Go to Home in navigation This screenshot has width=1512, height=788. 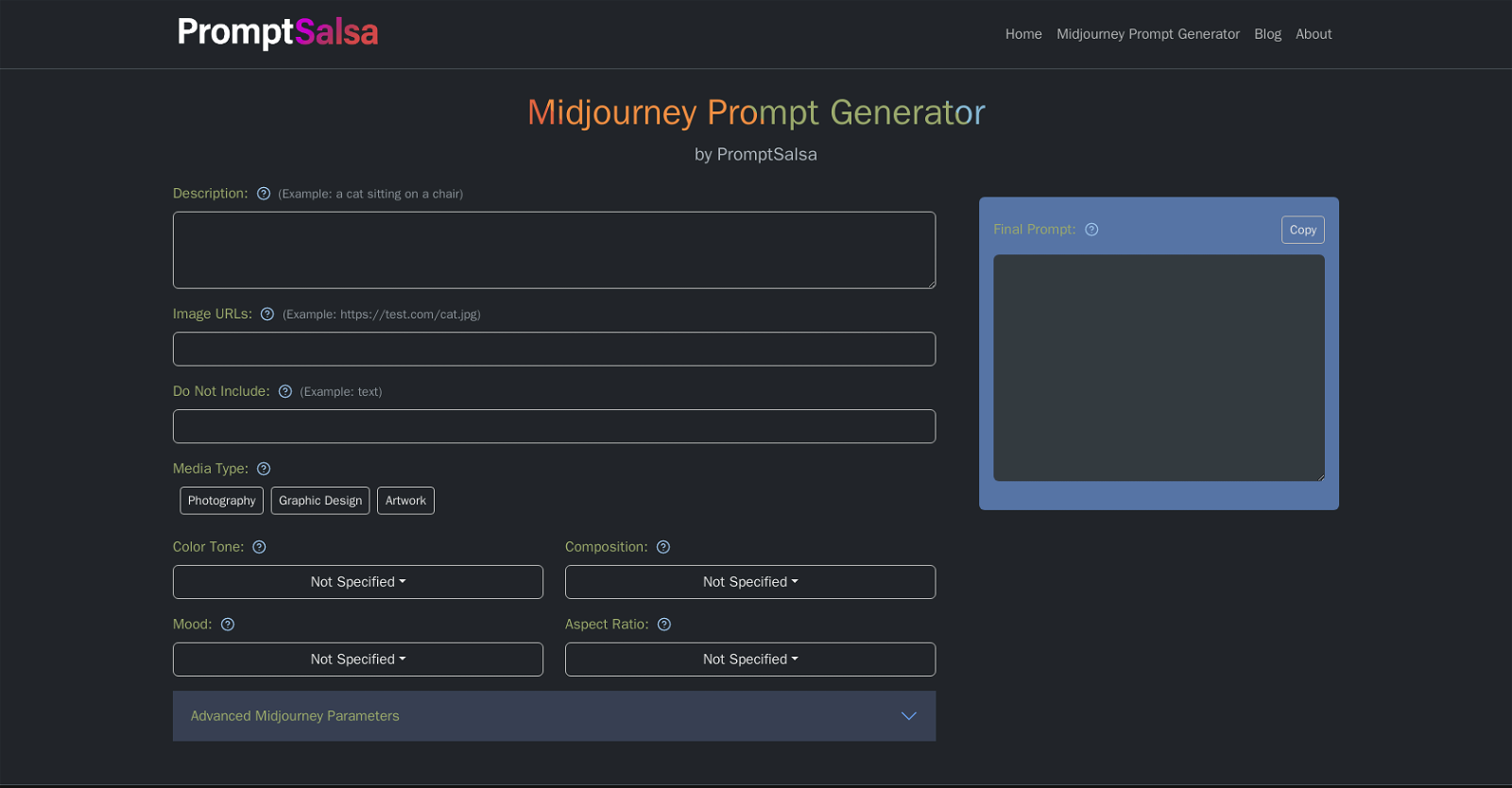[x=1023, y=34]
